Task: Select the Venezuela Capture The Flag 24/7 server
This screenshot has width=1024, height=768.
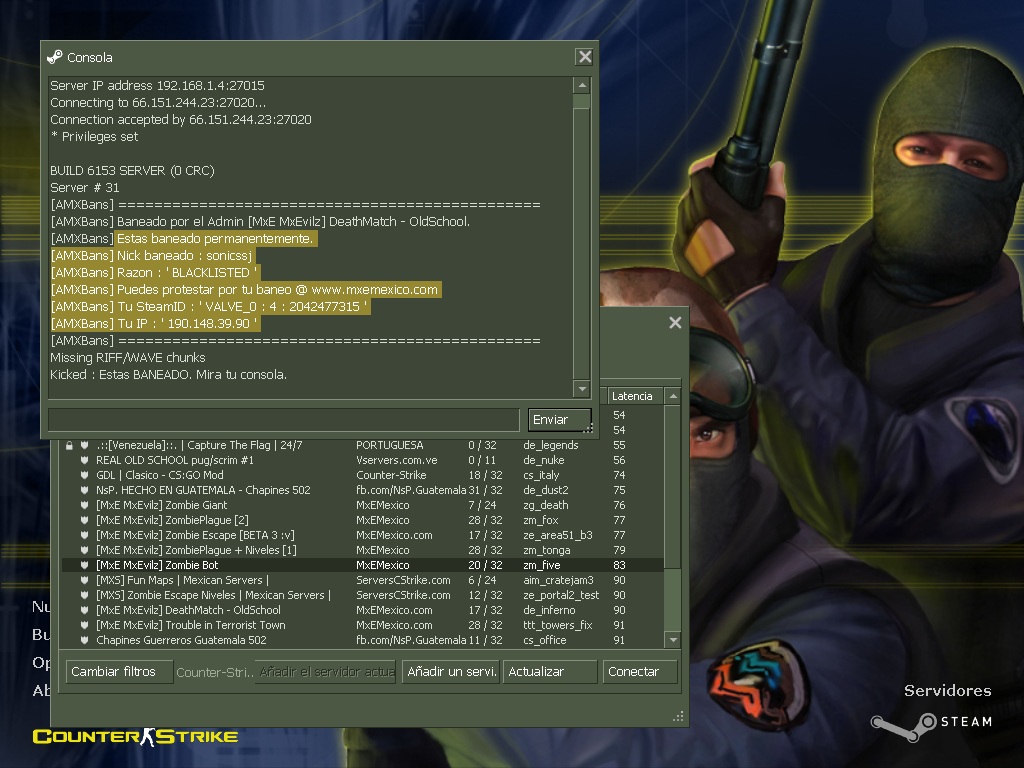Action: pos(362,445)
